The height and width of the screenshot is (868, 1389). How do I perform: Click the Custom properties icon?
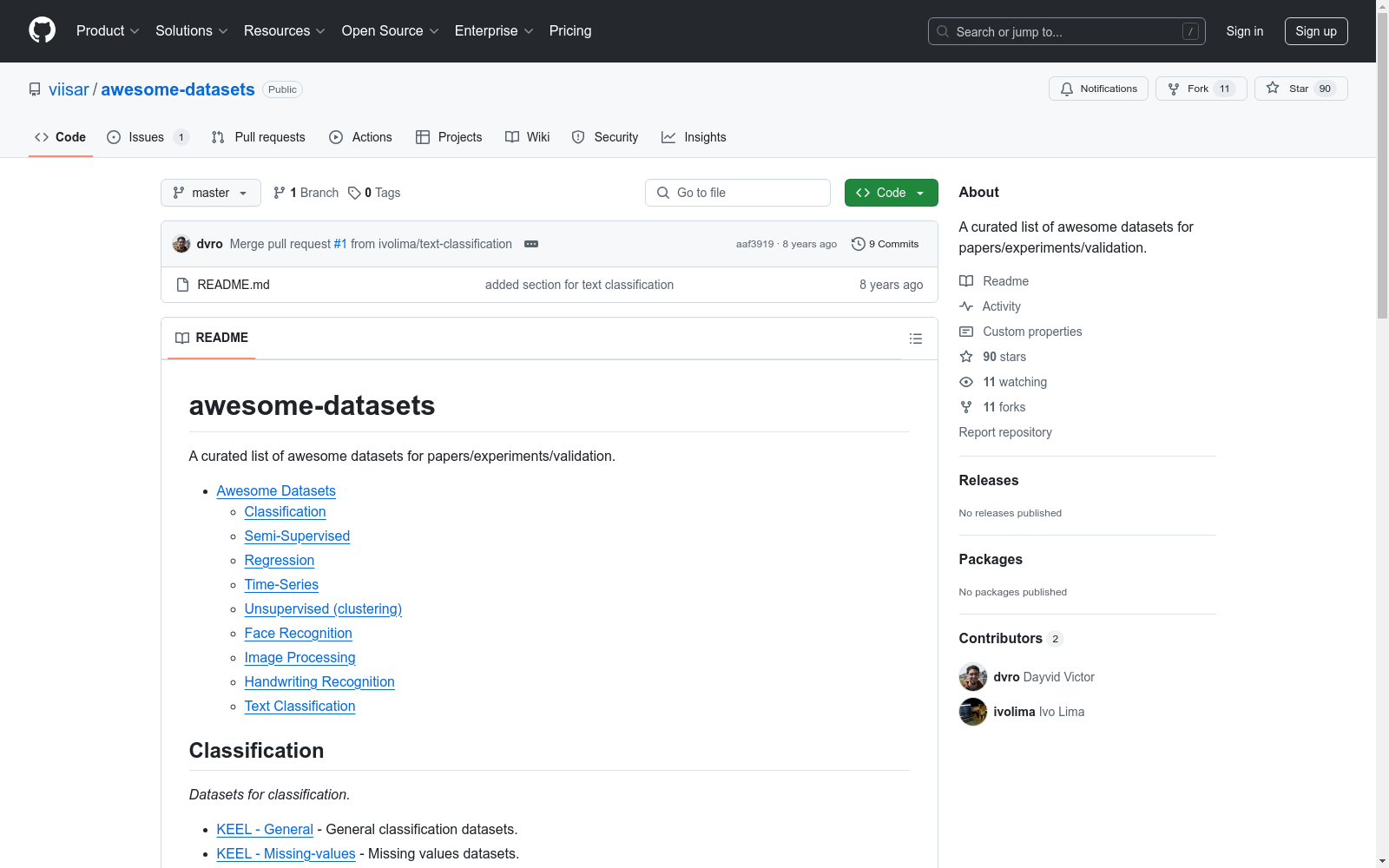coord(966,332)
